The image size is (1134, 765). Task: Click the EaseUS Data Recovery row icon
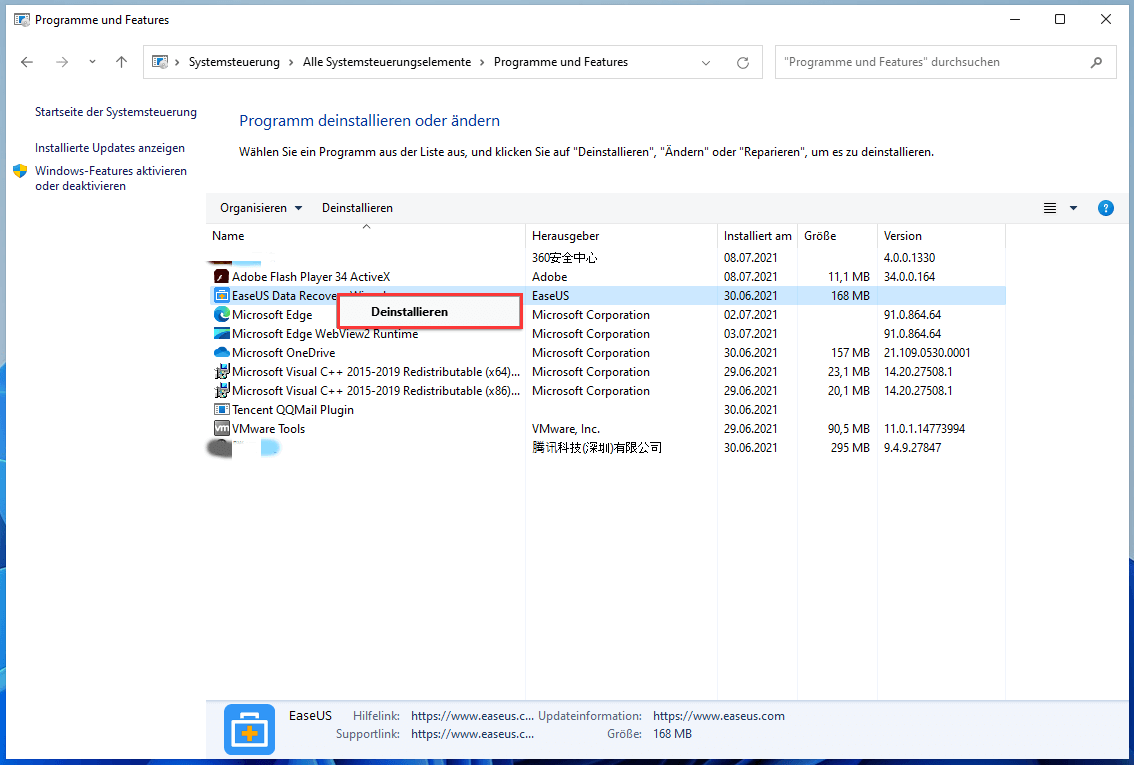point(222,295)
